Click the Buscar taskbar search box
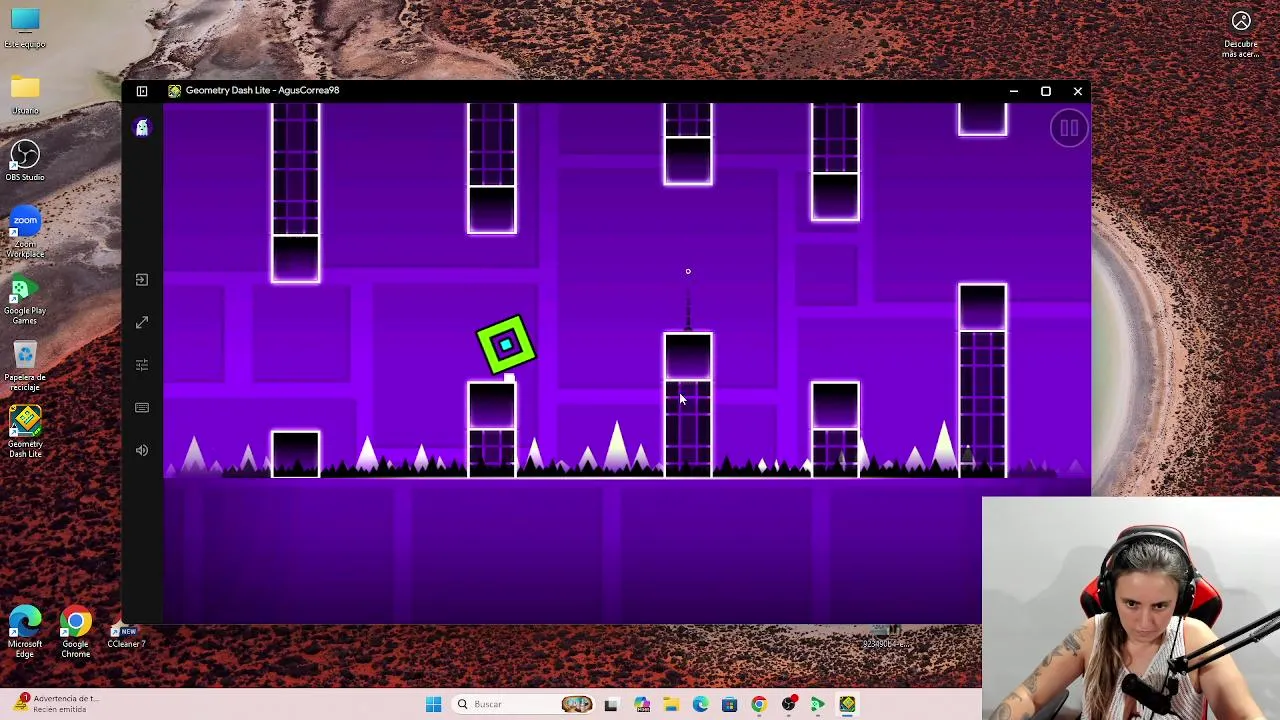The image size is (1280, 720). tap(524, 704)
